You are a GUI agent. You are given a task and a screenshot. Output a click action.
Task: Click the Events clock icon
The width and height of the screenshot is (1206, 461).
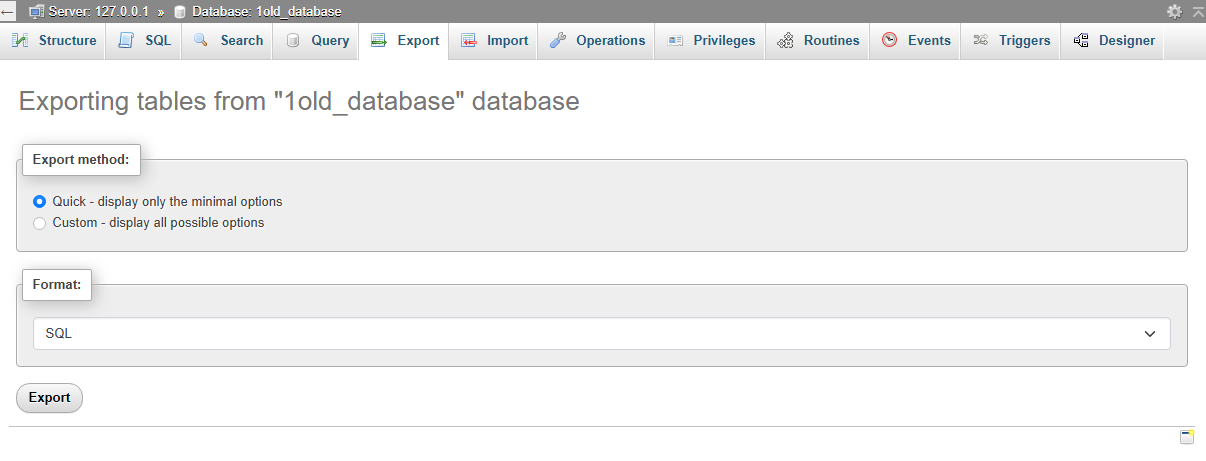pos(889,41)
